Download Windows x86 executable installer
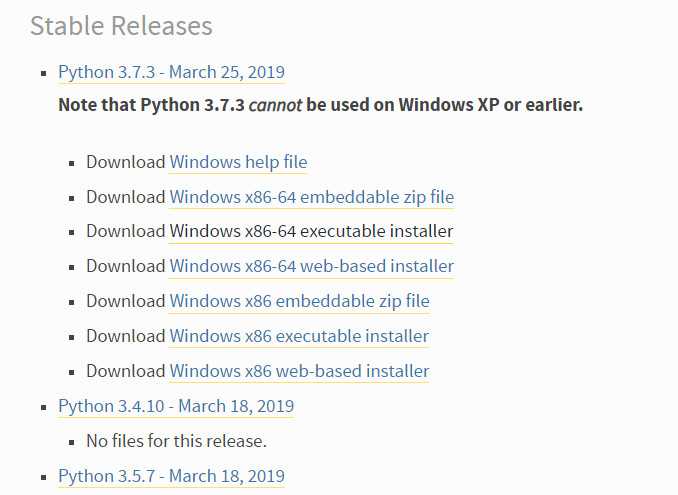678x495 pixels. click(299, 336)
